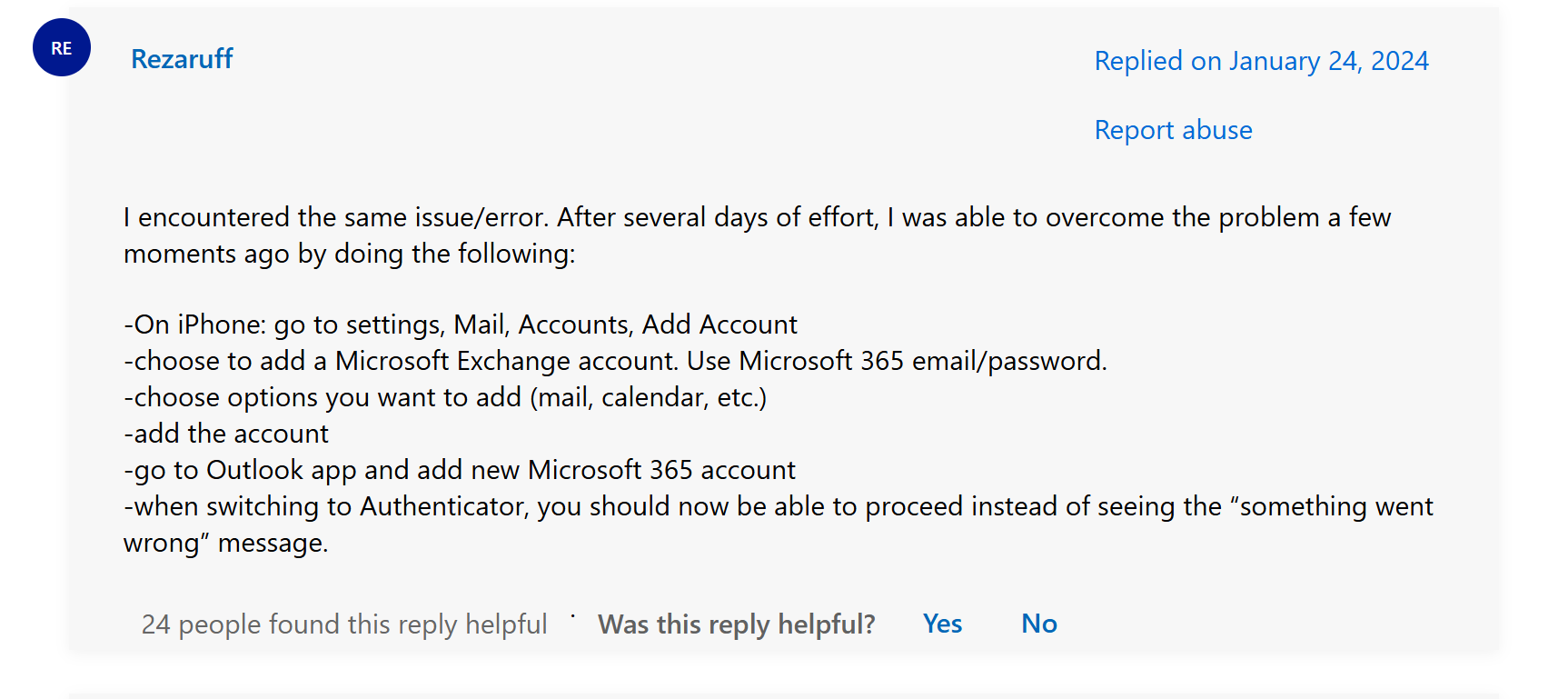The height and width of the screenshot is (699, 1568).
Task: Open Rezaruff's profile link
Action: 182,59
